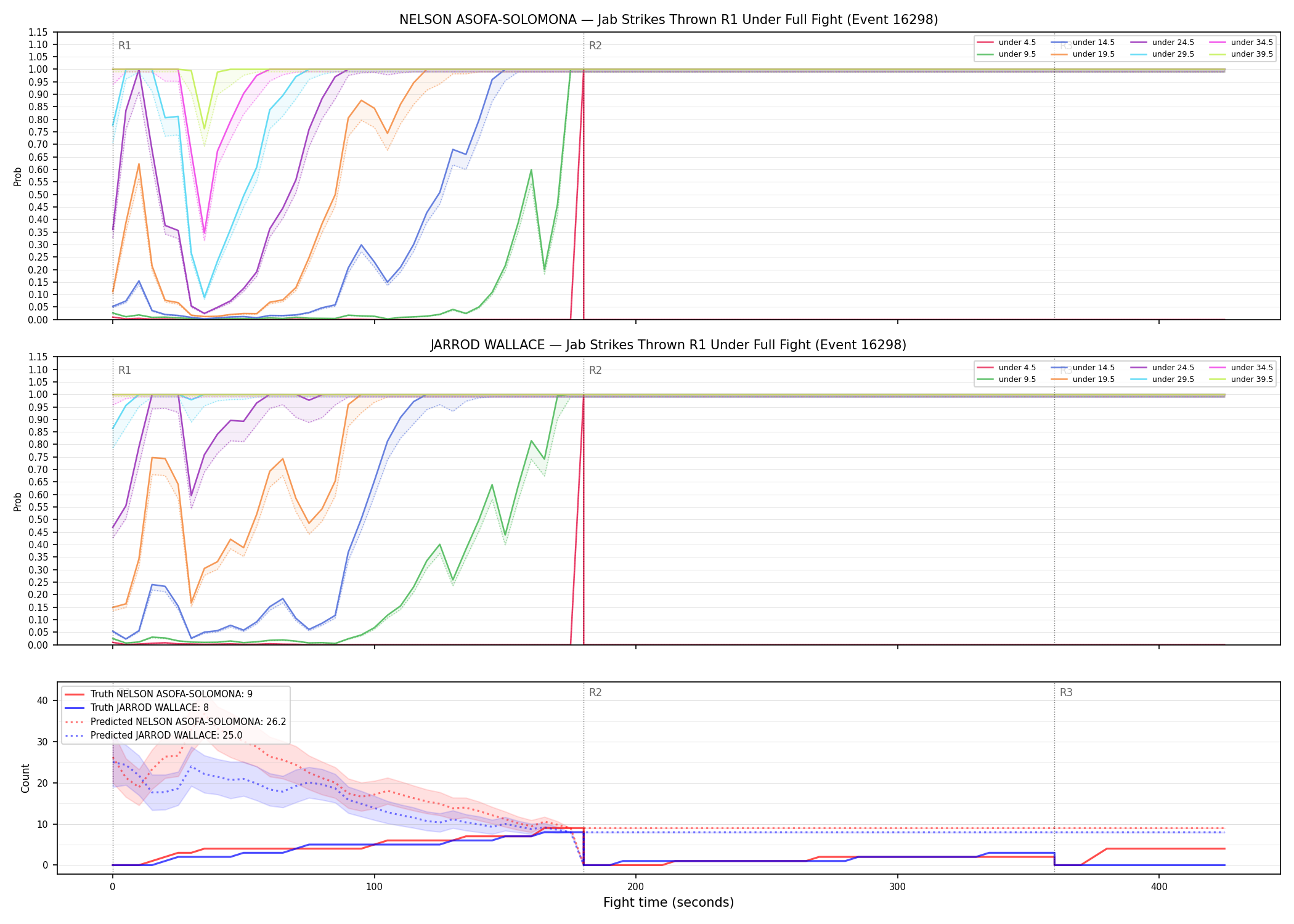Click the 'Prob' y-axis label of top chart
Image resolution: width=1294 pixels, height=924 pixels.
[x=18, y=177]
